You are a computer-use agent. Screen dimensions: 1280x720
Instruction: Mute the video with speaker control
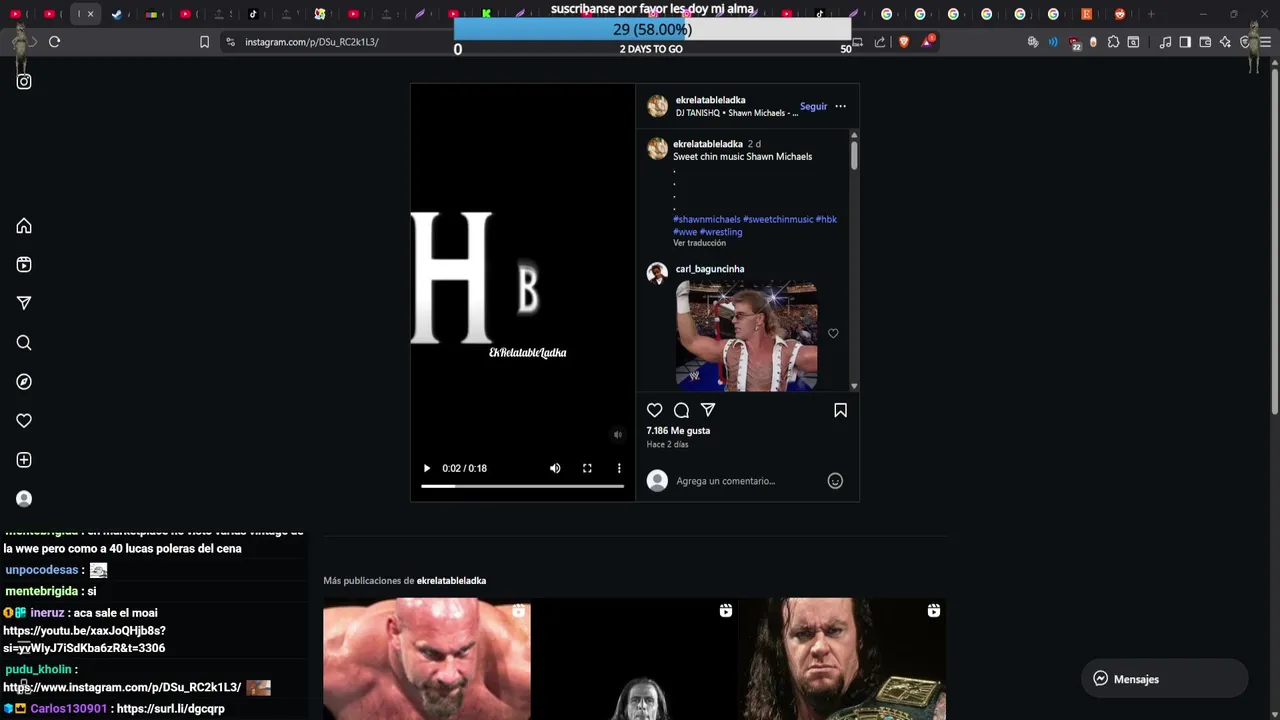[555, 468]
